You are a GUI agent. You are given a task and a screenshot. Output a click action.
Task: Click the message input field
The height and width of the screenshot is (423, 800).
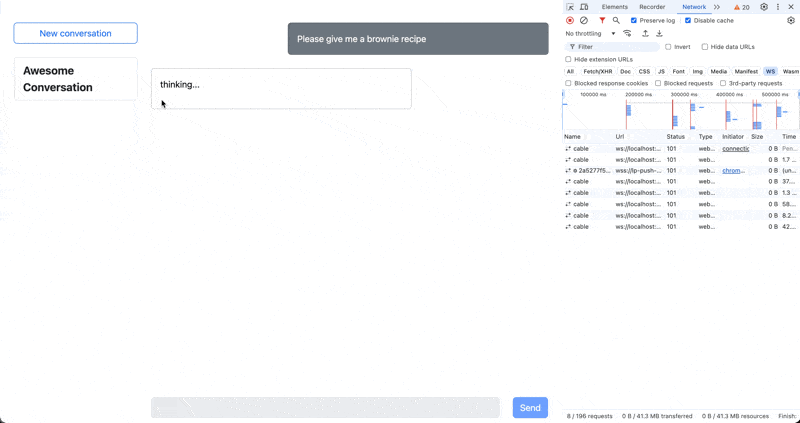325,407
